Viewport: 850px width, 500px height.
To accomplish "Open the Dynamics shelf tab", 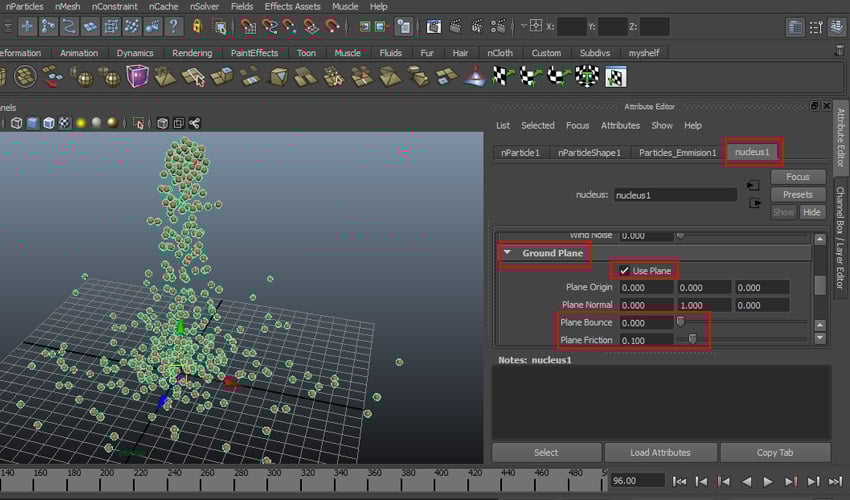I will tap(135, 53).
